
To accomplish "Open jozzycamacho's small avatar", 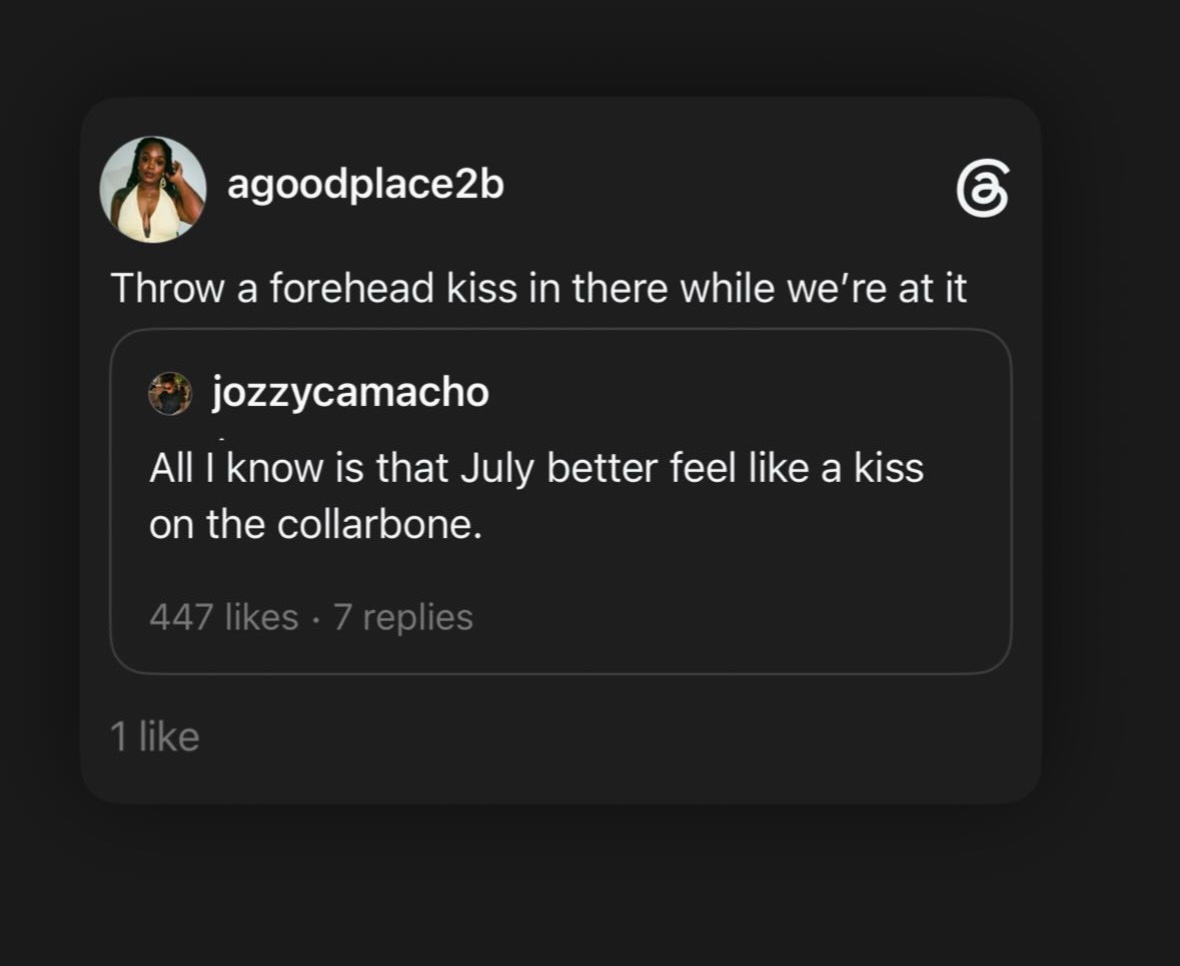I will [170, 393].
